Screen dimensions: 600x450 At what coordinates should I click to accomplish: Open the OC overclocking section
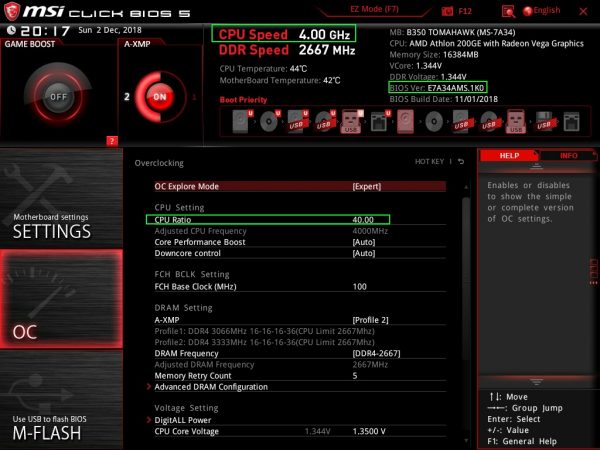pos(61,299)
